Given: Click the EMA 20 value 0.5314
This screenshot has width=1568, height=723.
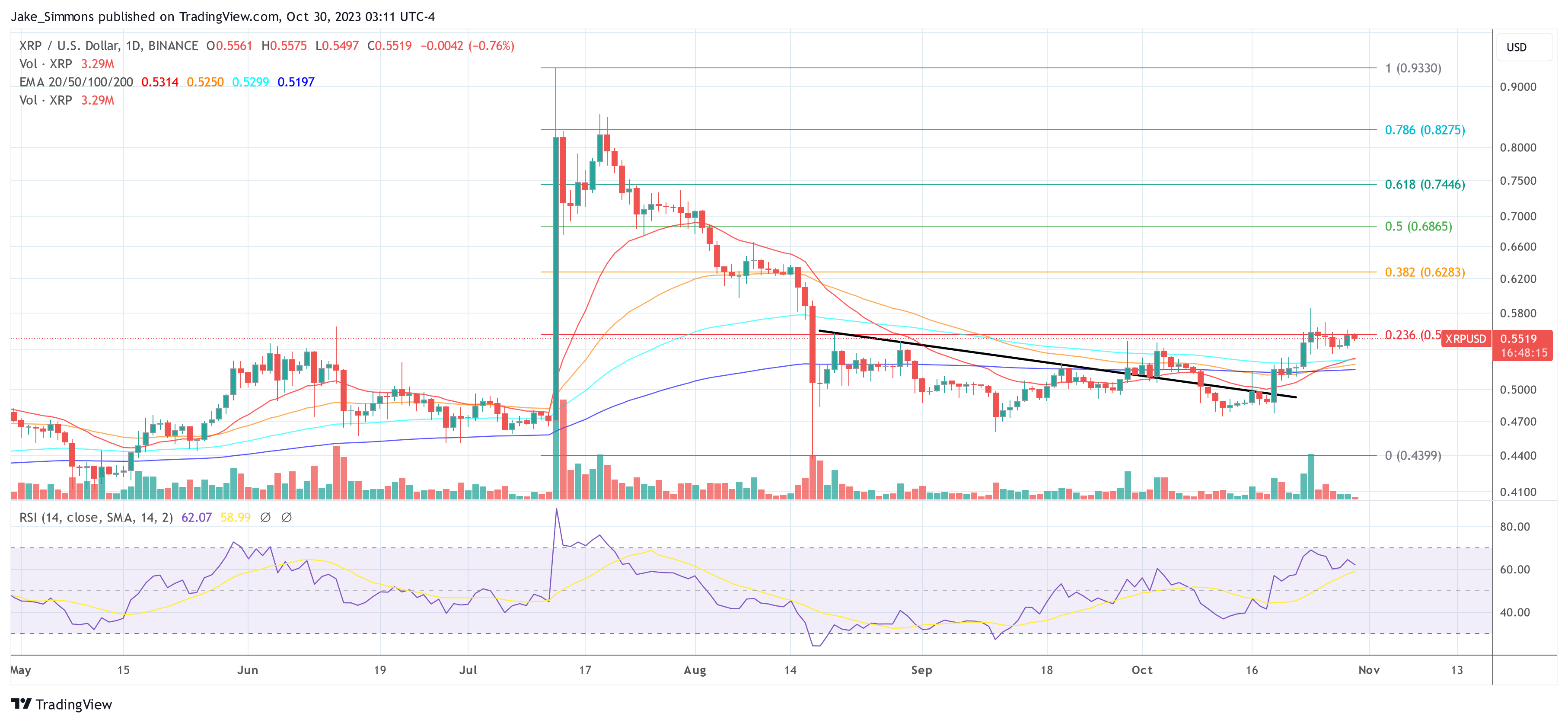Looking at the screenshot, I should [160, 82].
